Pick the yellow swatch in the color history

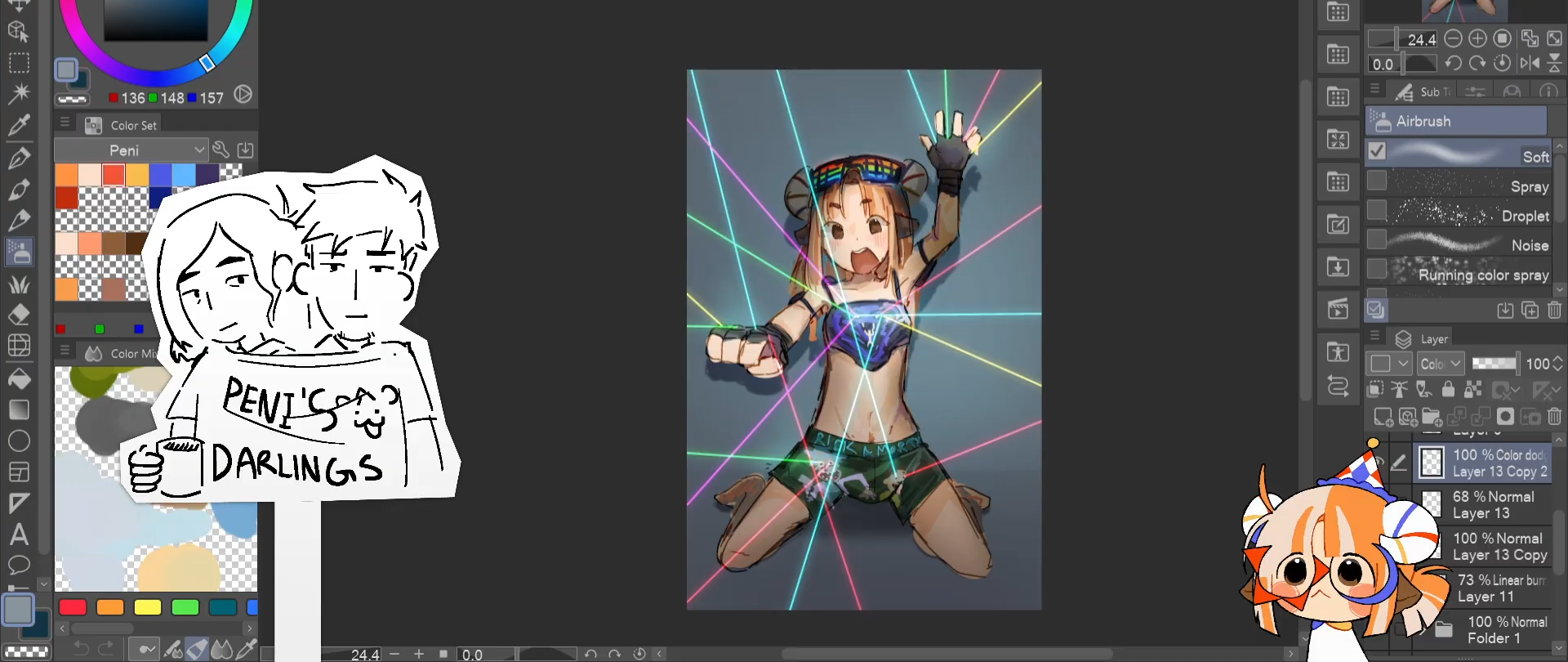[x=148, y=606]
